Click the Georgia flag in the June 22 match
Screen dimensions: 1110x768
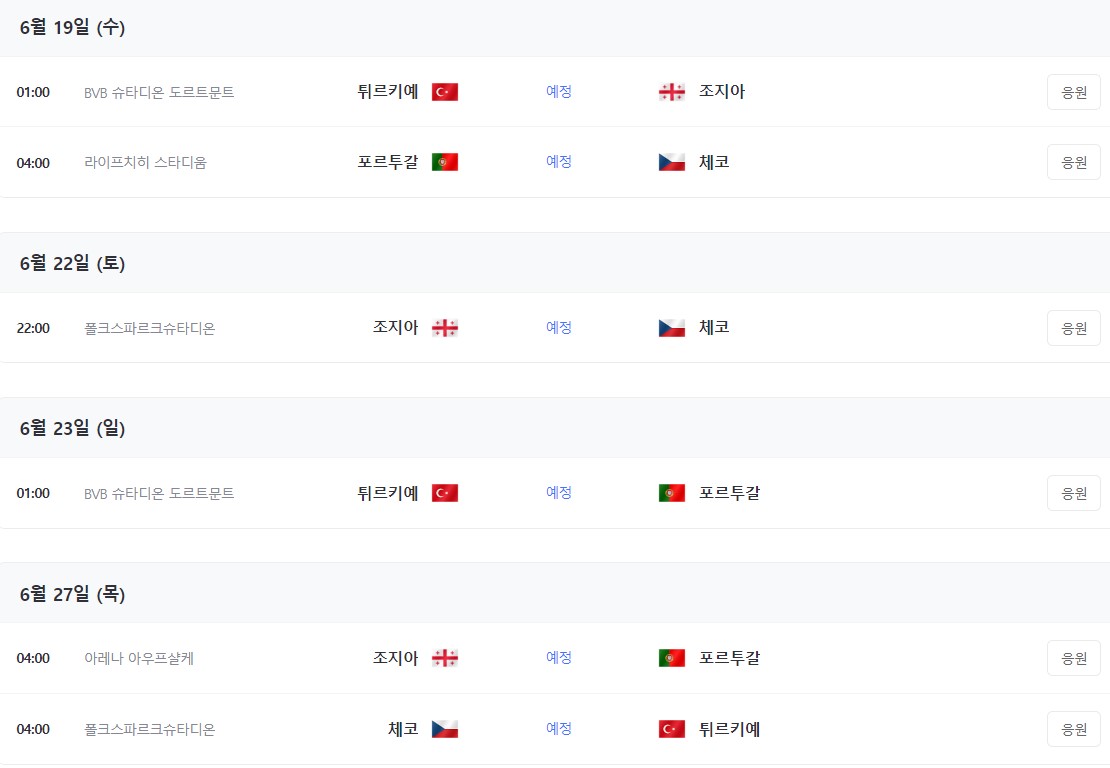click(x=443, y=327)
